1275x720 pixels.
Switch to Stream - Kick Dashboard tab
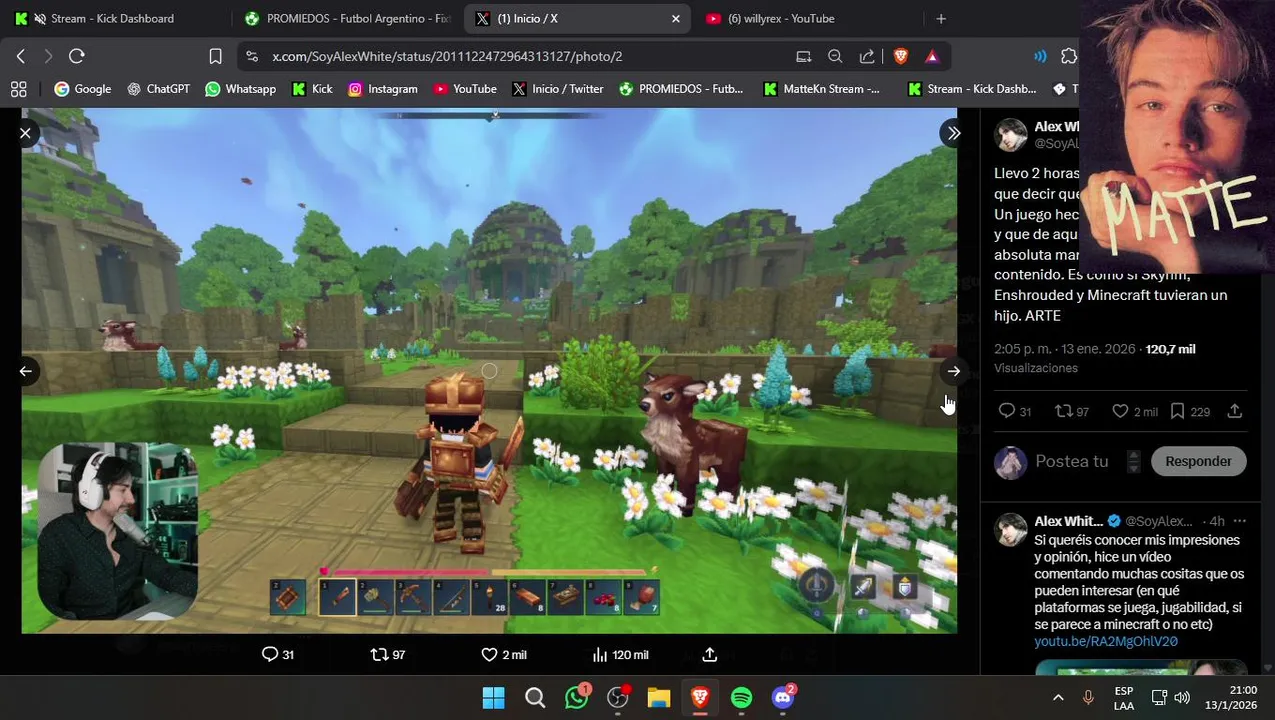(112, 18)
